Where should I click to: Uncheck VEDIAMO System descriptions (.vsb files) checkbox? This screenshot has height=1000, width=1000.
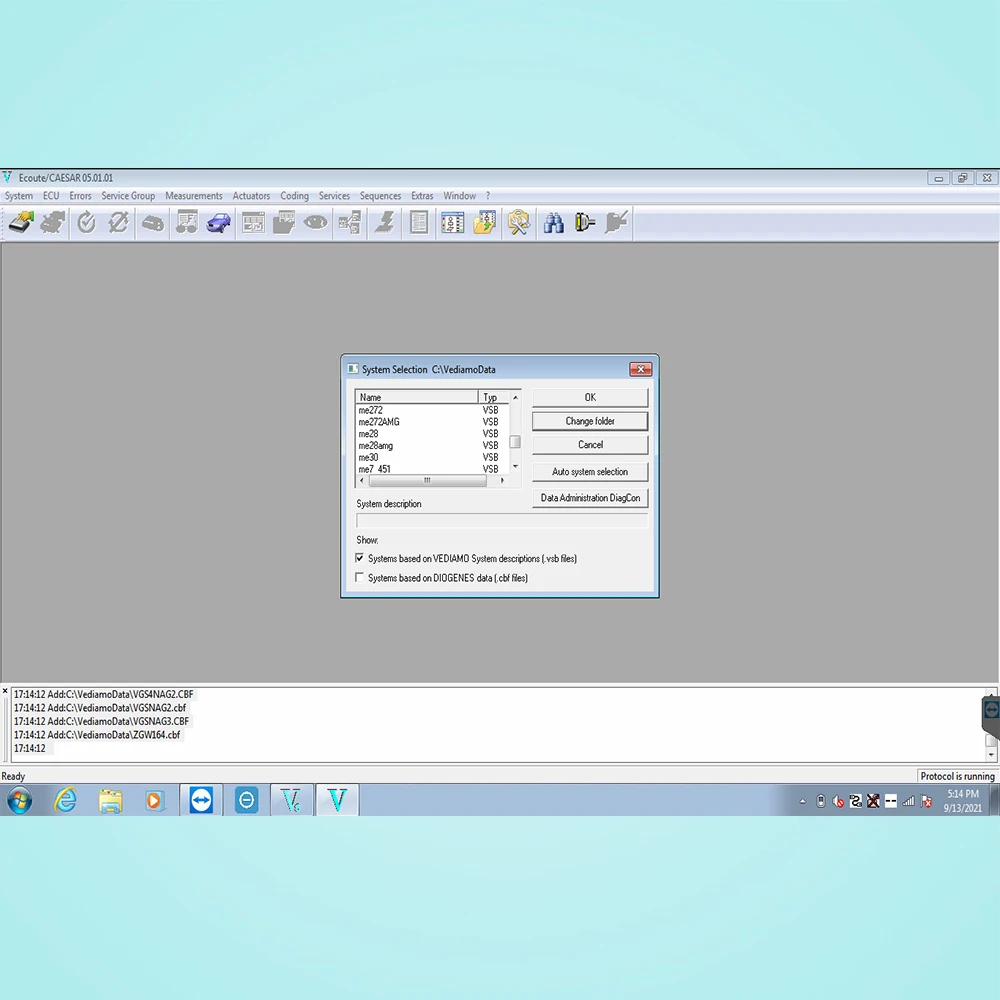point(360,558)
